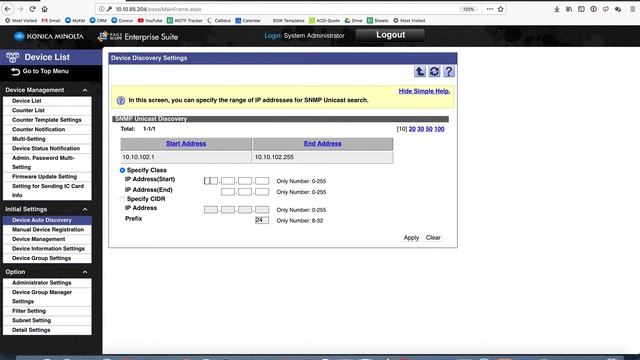Viewport: 640px width, 360px height.
Task: Reload the current browser page
Action: tap(32, 9)
